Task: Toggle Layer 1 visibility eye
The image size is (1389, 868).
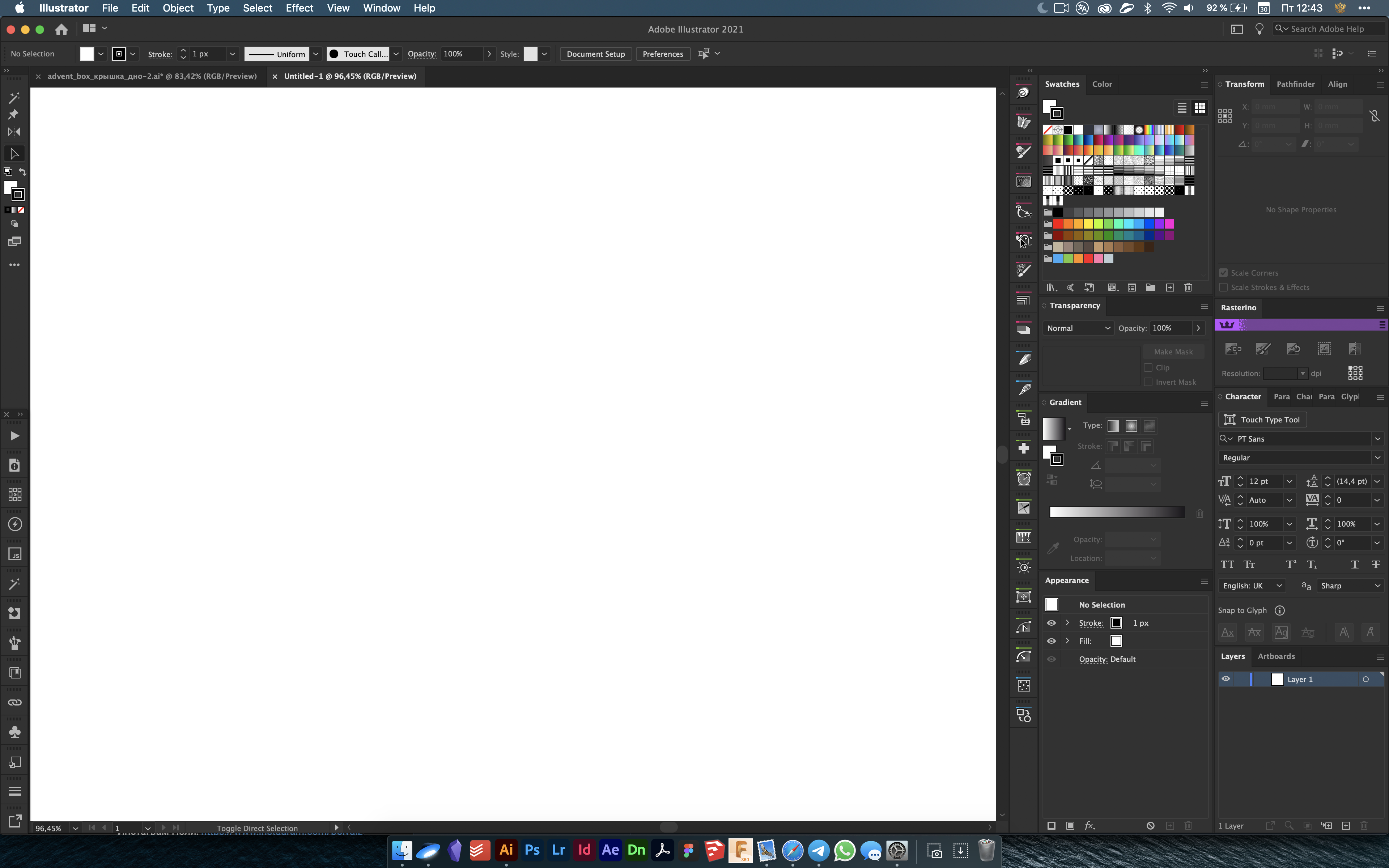Action: pos(1226,679)
